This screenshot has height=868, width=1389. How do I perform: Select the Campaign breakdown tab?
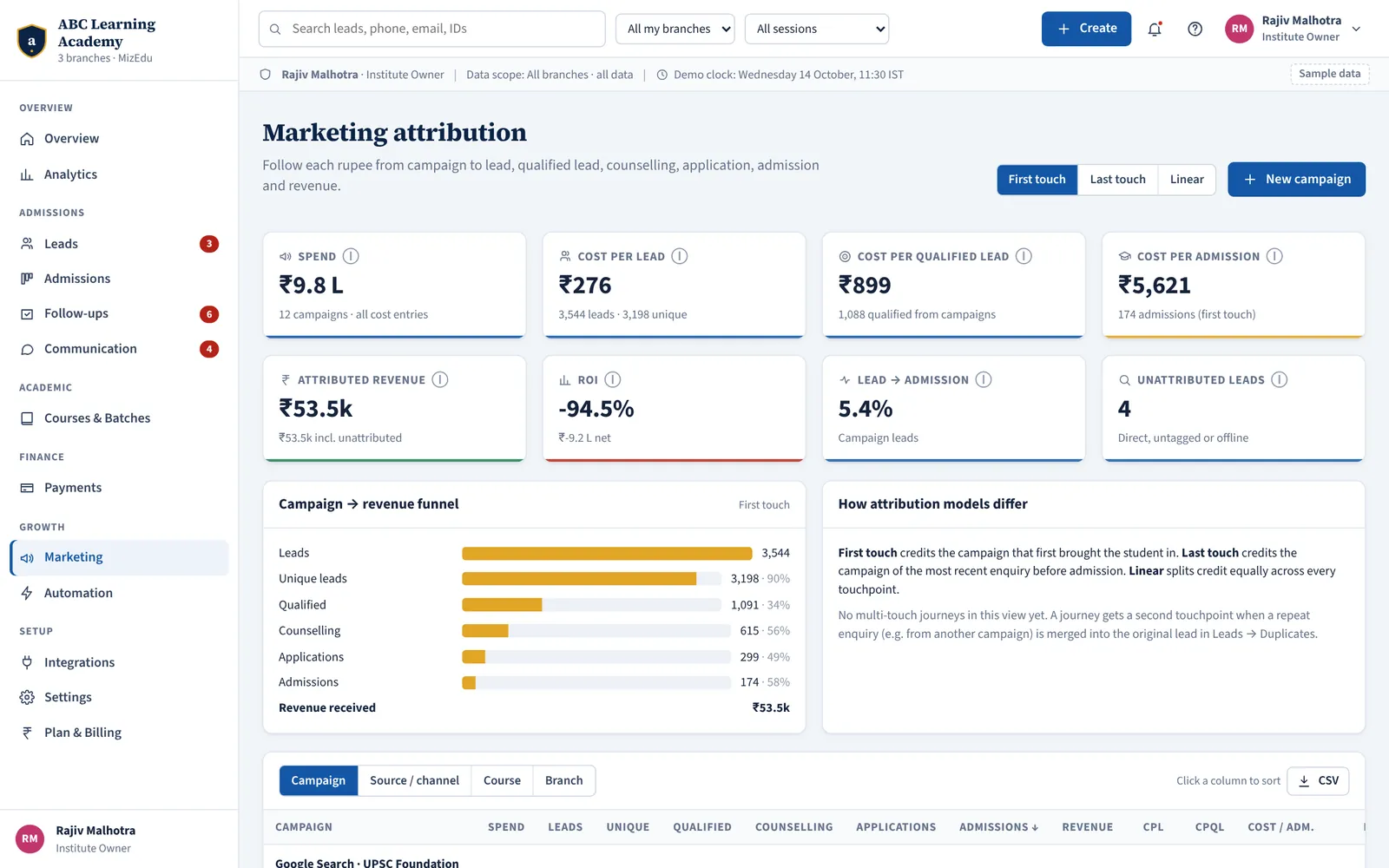click(318, 780)
